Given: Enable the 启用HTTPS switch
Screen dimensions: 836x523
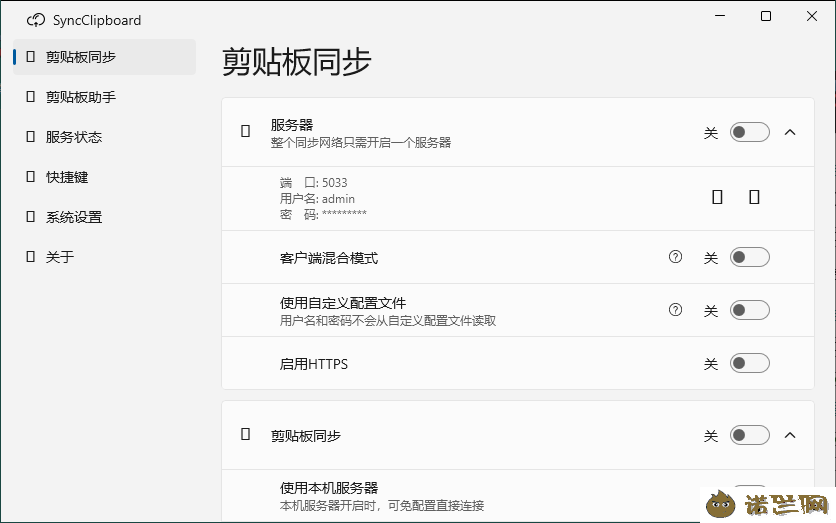Looking at the screenshot, I should (750, 364).
